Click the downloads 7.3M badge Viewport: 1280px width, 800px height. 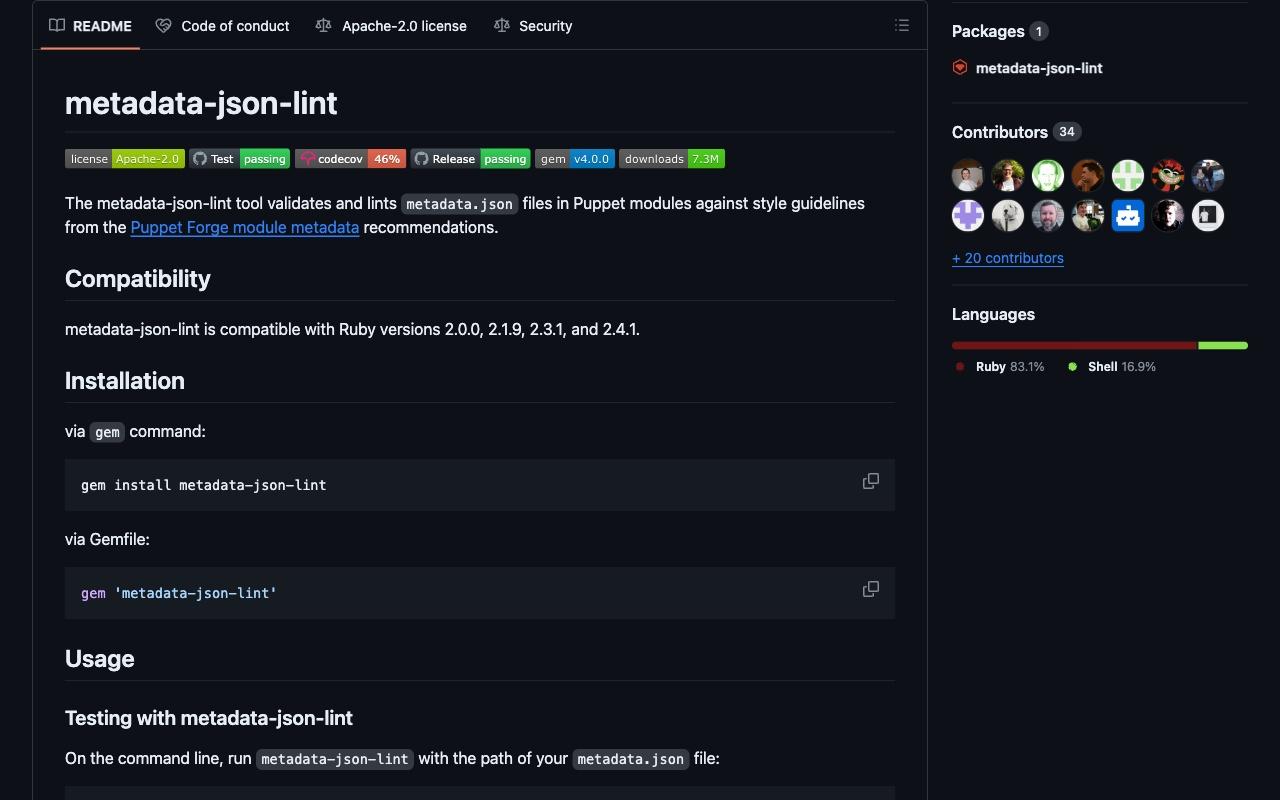point(672,159)
